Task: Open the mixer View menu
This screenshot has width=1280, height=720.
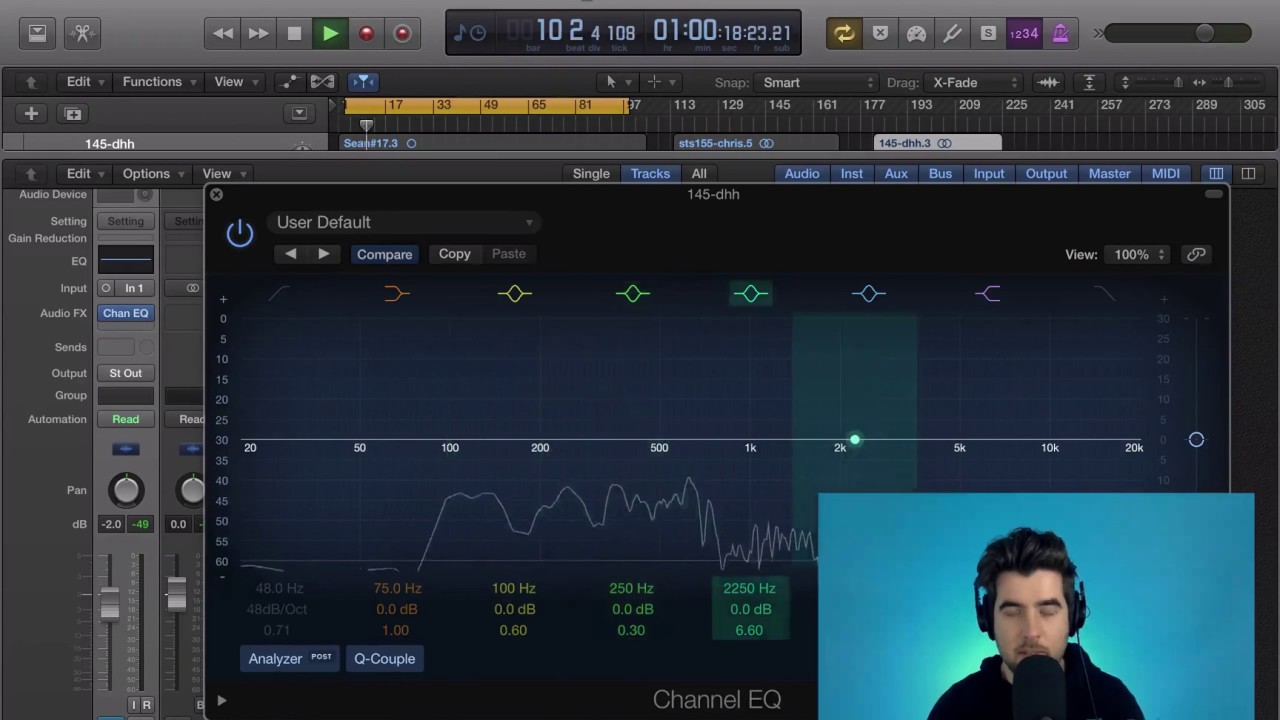Action: click(222, 174)
